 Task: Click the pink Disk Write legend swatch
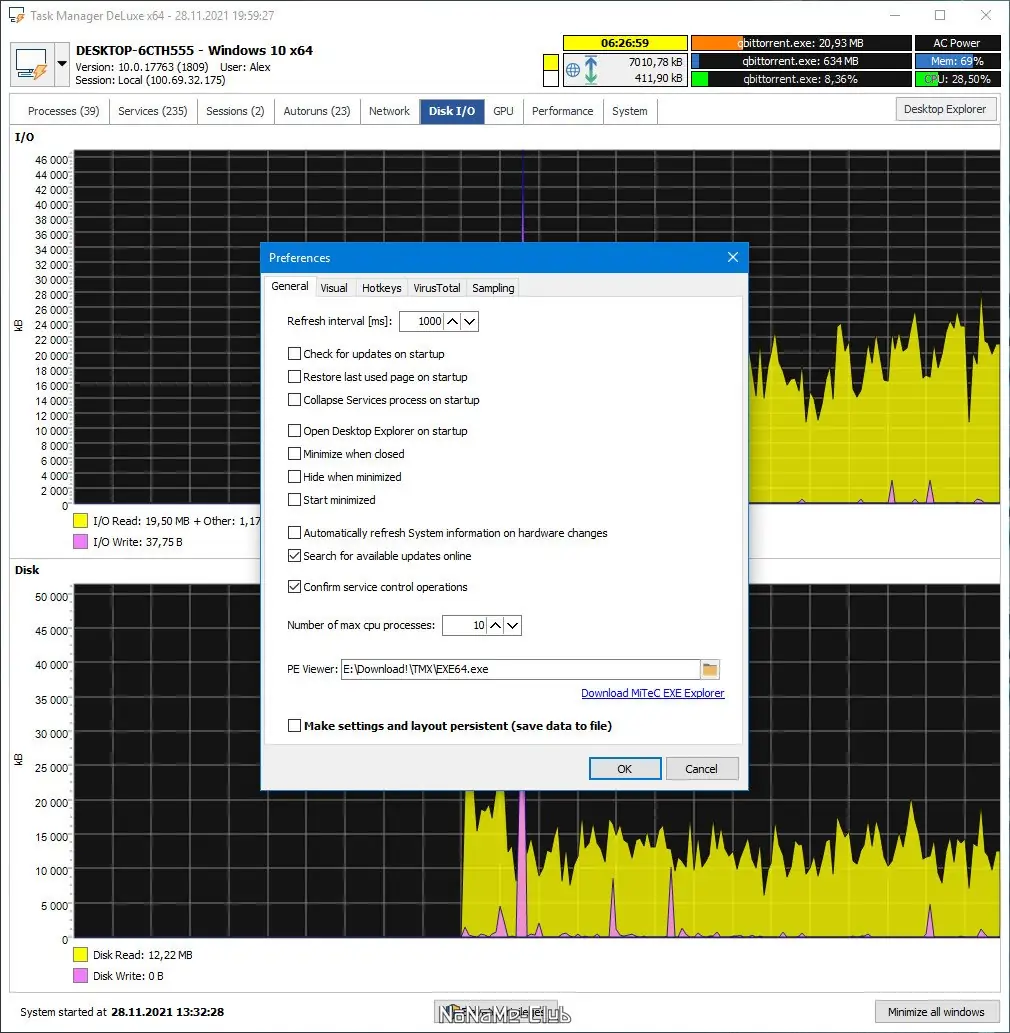80,976
